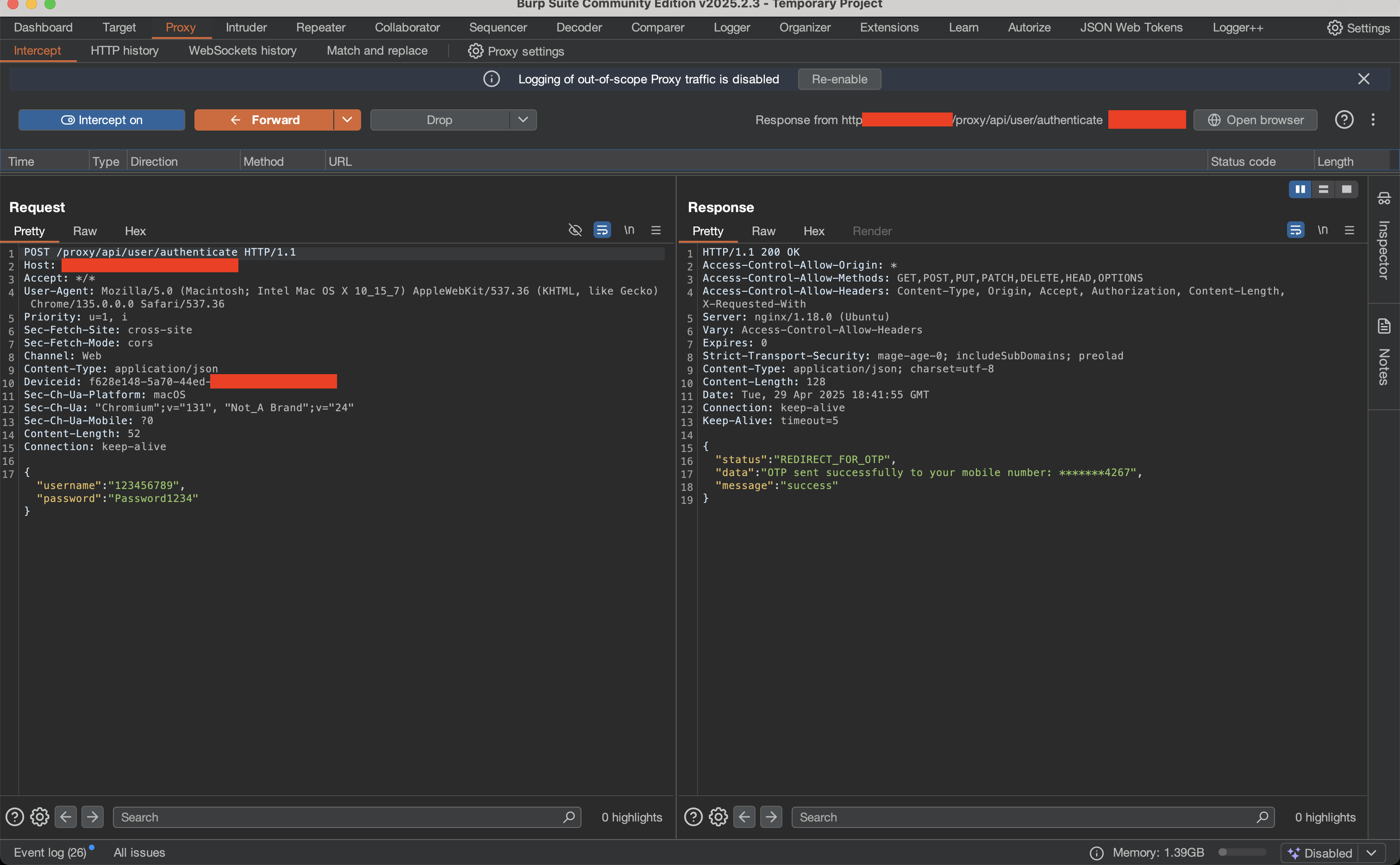Viewport: 1400px width, 865px height.
Task: Go to previous match in Request search
Action: (x=66, y=817)
